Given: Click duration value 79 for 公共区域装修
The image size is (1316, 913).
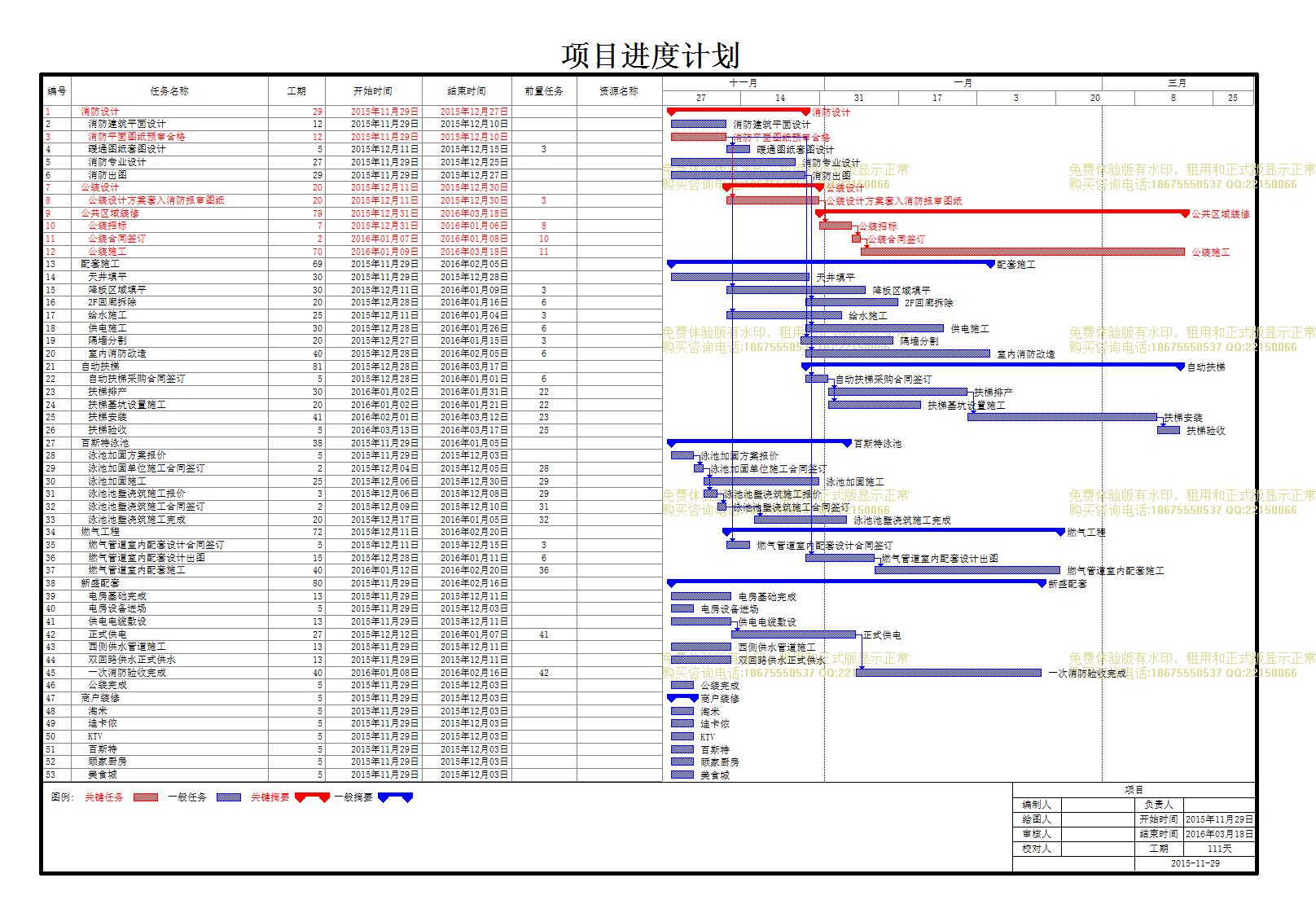Looking at the screenshot, I should 318,213.
